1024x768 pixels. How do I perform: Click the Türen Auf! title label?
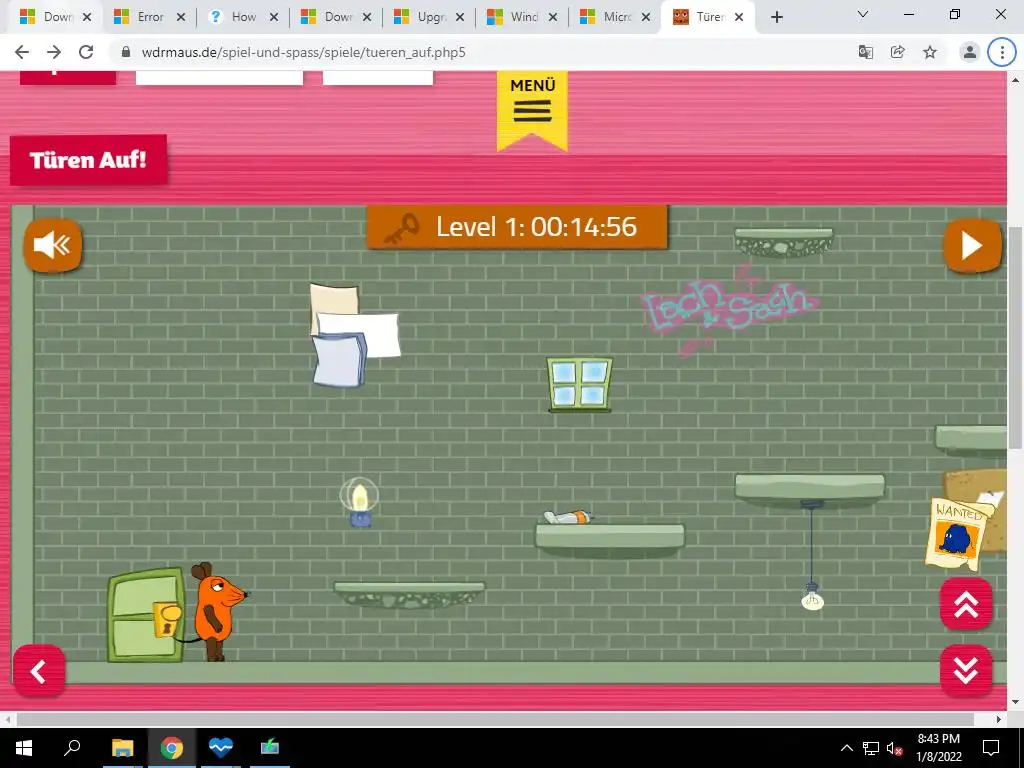tap(88, 160)
